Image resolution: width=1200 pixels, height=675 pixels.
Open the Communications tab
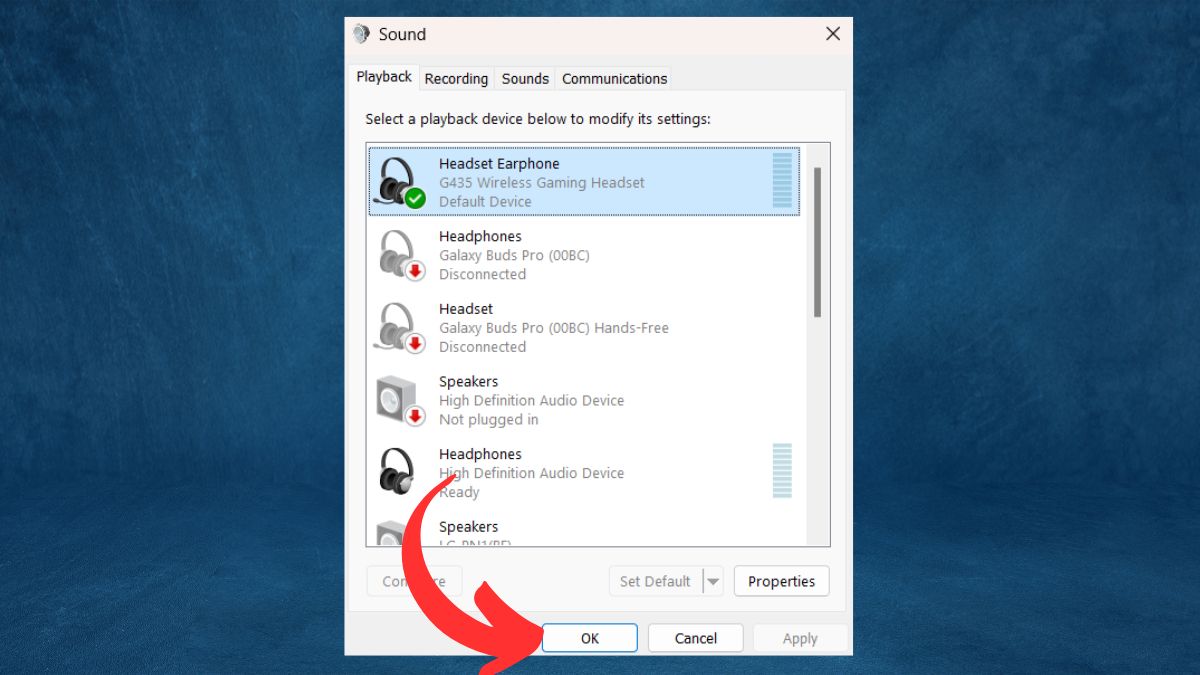click(614, 78)
